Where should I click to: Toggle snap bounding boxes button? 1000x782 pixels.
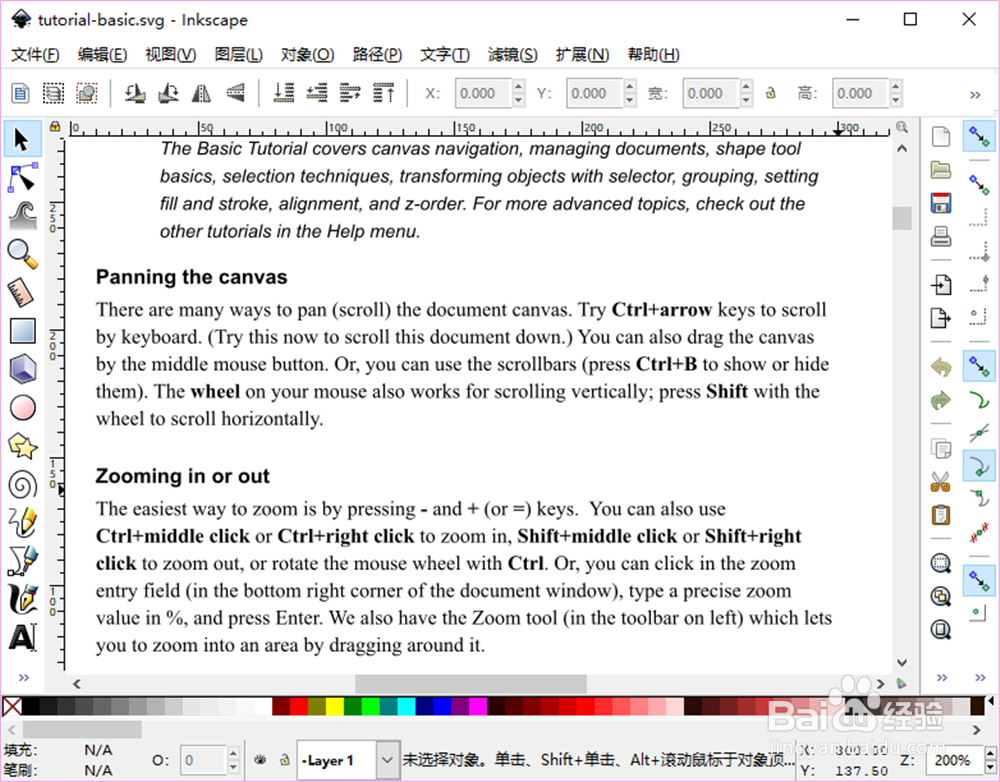(979, 185)
